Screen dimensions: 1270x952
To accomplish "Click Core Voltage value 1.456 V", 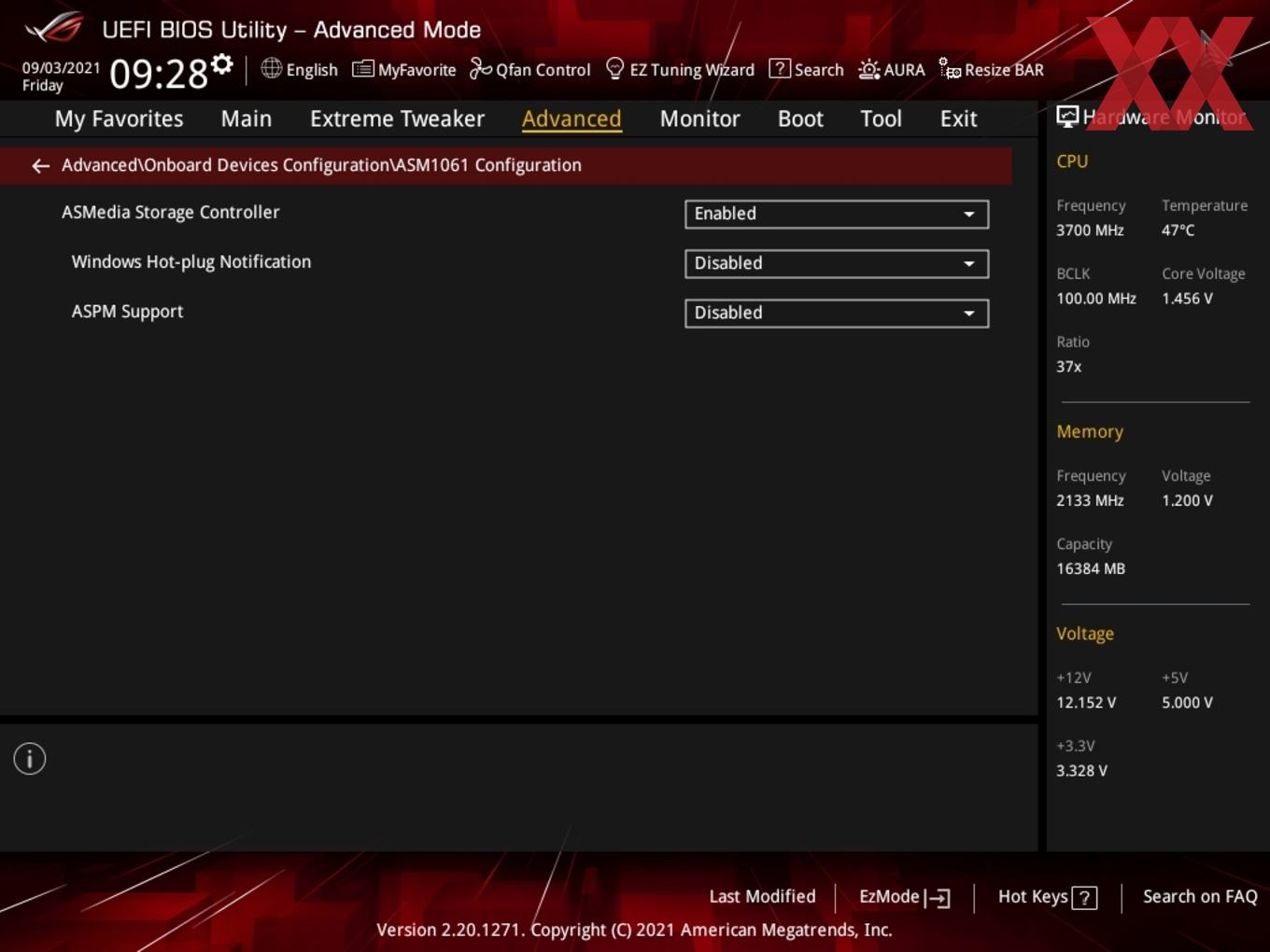I will [1187, 299].
